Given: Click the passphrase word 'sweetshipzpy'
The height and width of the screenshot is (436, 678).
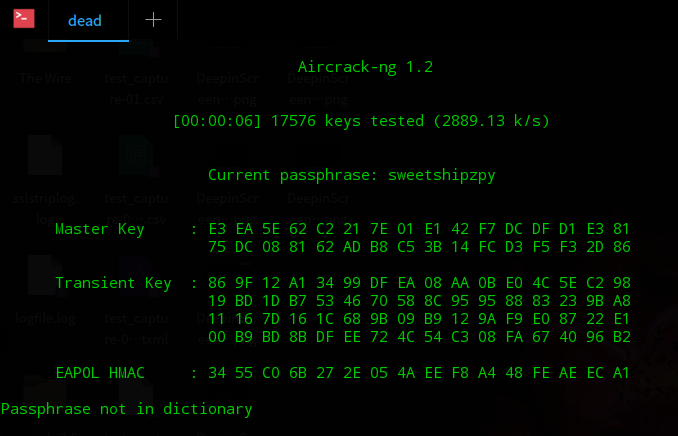Looking at the screenshot, I should [441, 175].
